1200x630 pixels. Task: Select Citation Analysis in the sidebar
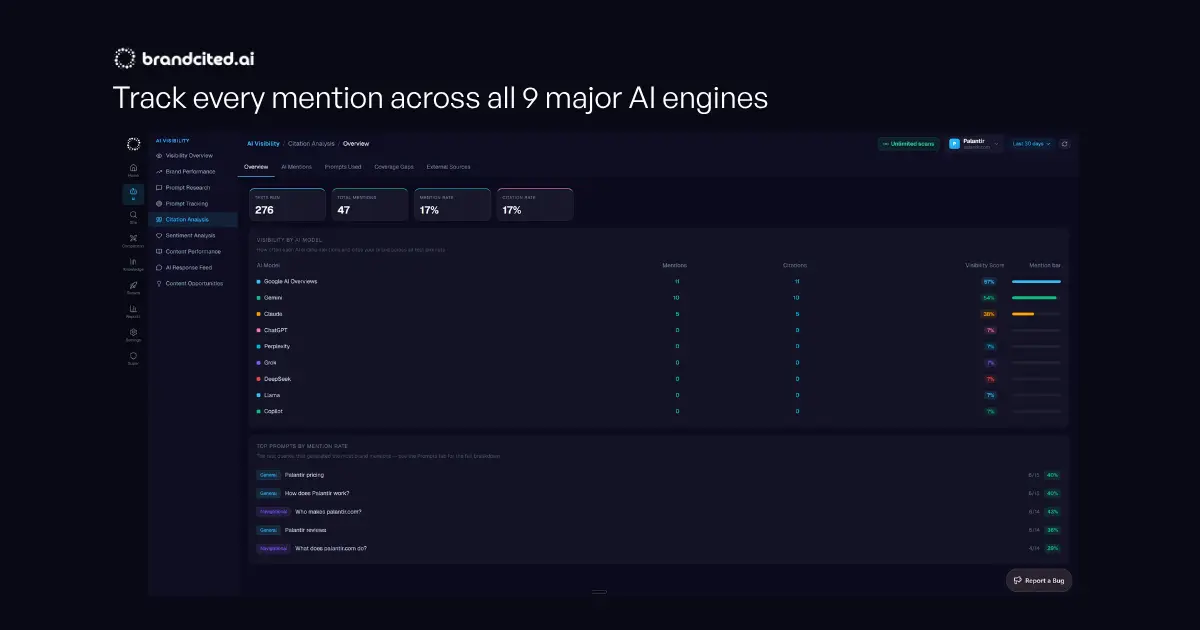[193, 219]
